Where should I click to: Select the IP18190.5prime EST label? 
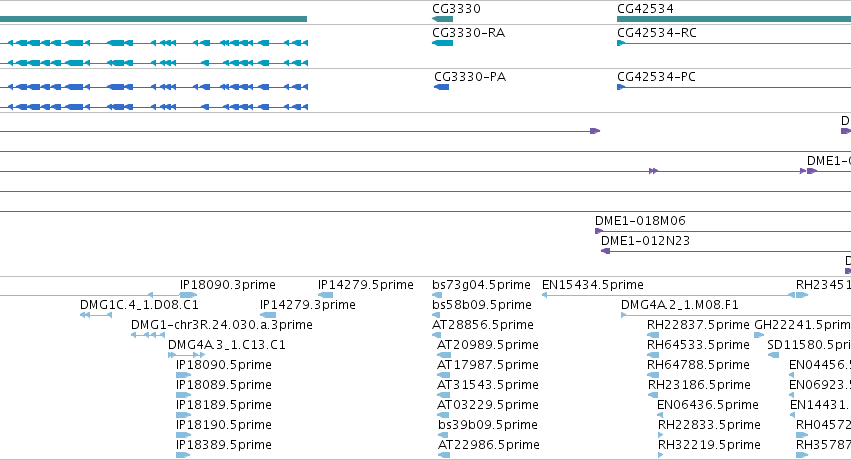224,425
